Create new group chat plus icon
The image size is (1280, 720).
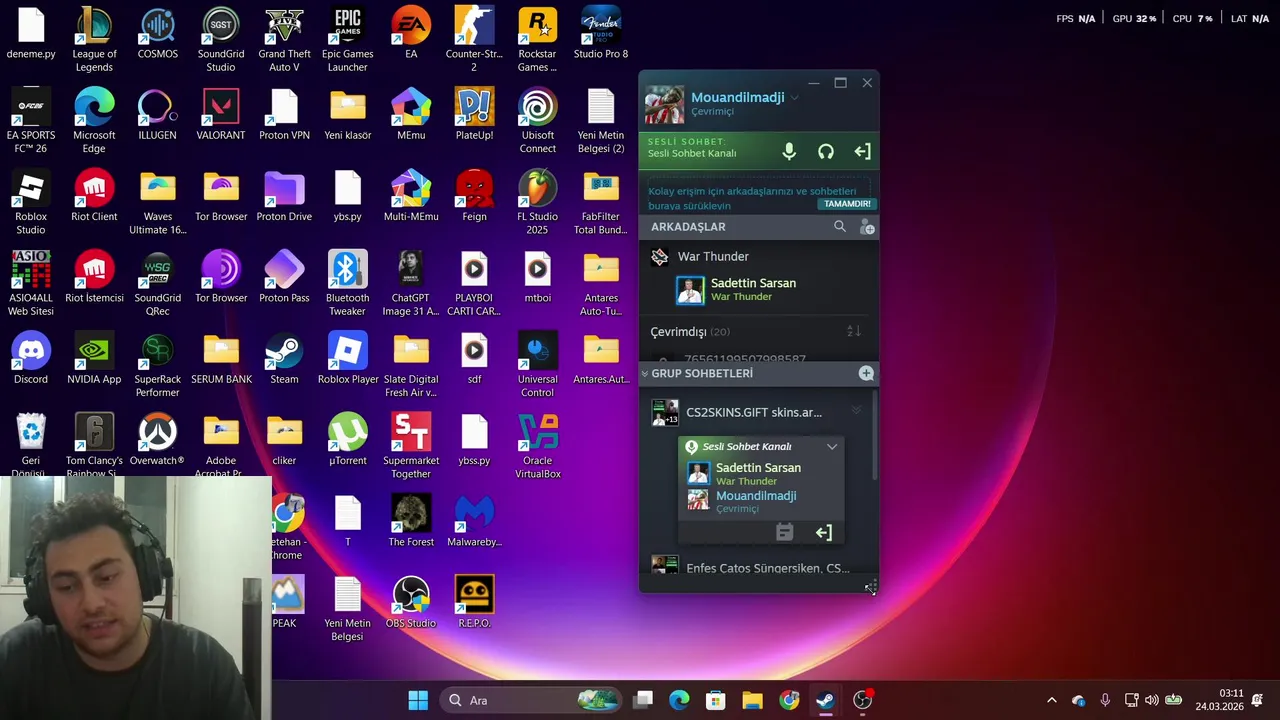(x=866, y=373)
